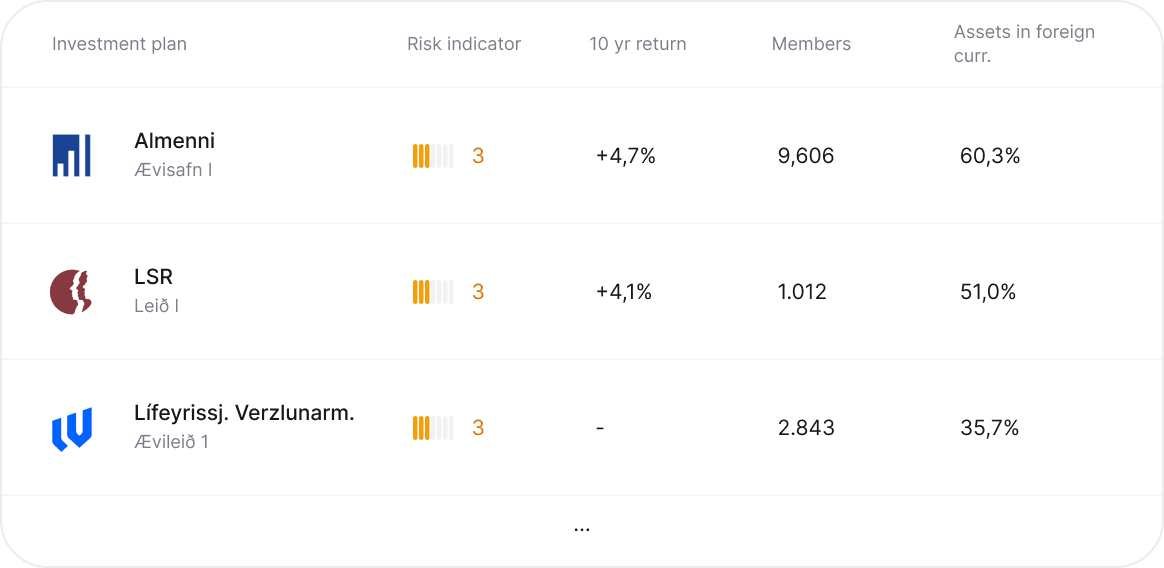Sort by Members column header
The image size is (1164, 568).
click(x=811, y=44)
